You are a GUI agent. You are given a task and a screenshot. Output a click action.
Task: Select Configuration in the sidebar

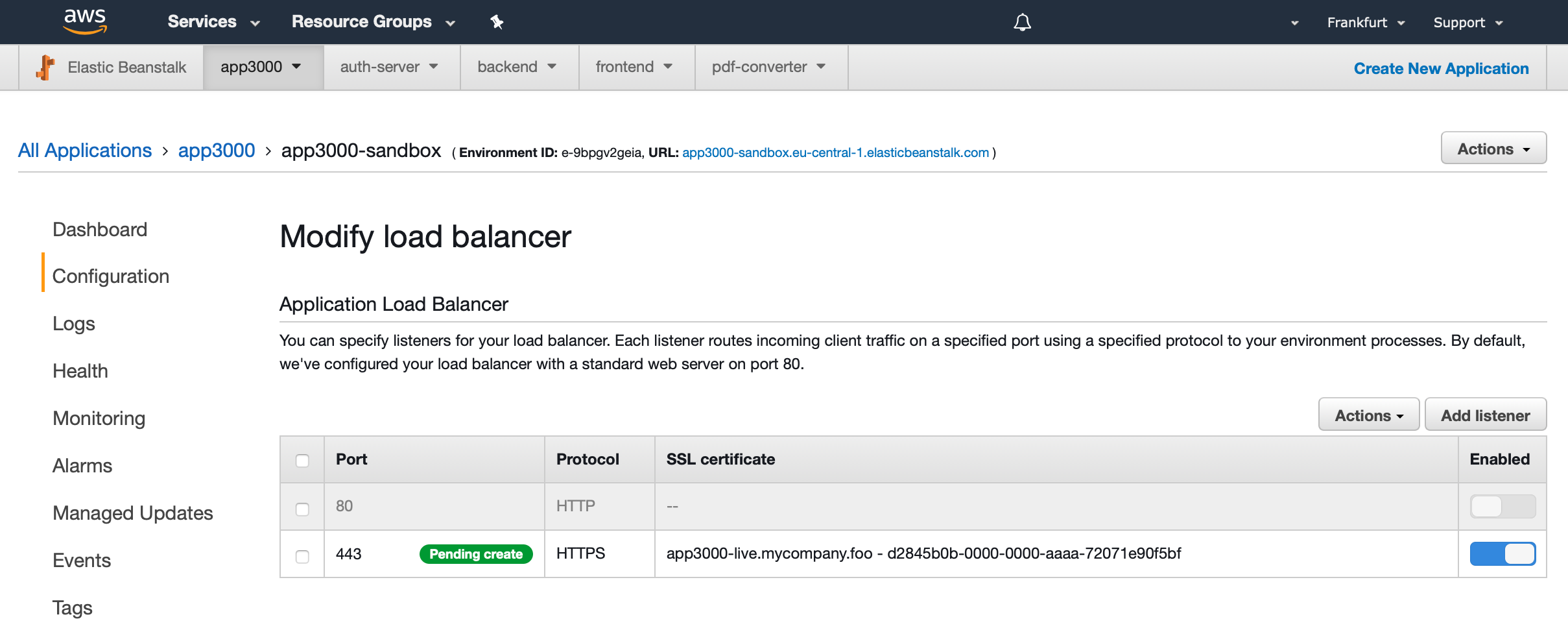[111, 276]
